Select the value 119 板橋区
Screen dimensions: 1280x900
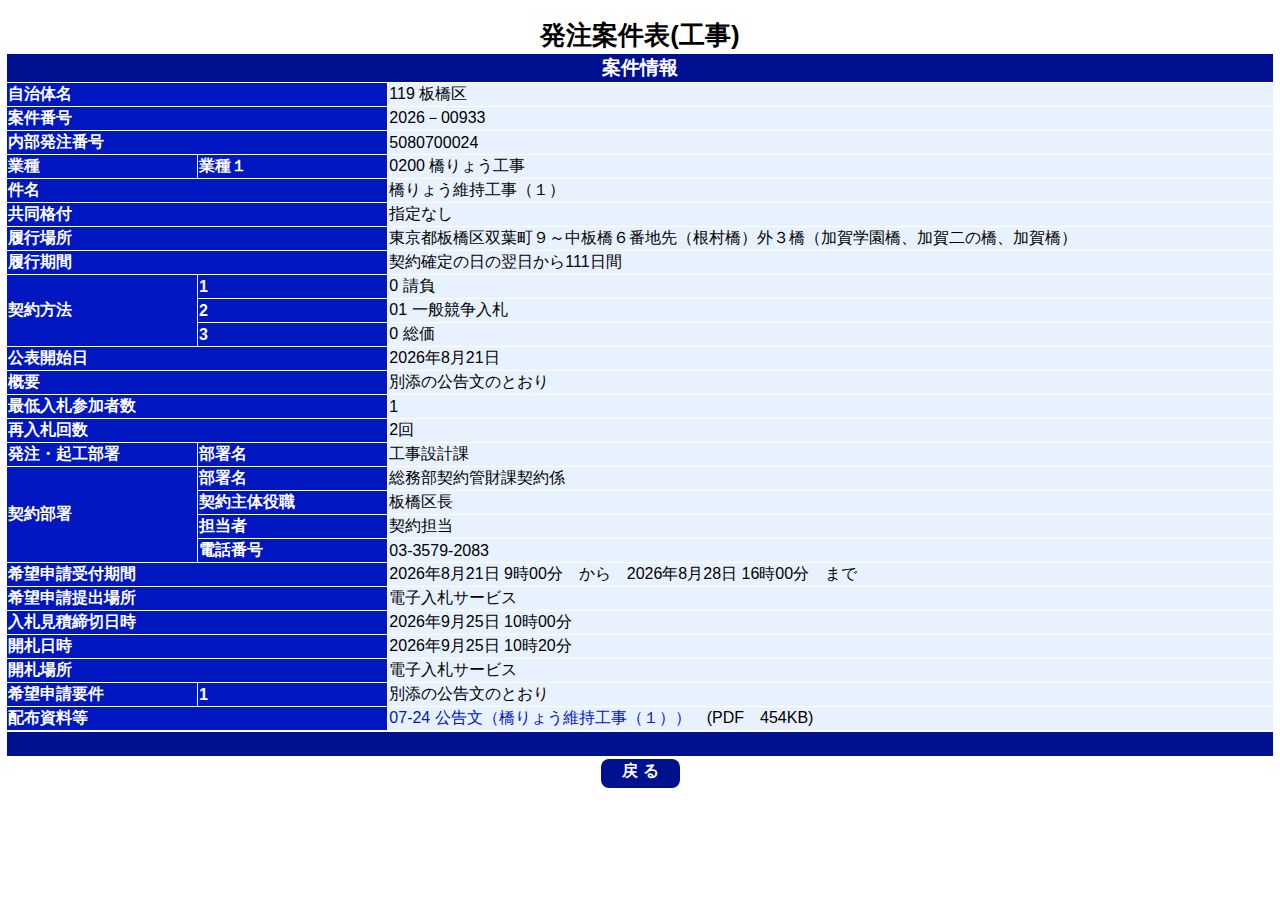coord(428,94)
